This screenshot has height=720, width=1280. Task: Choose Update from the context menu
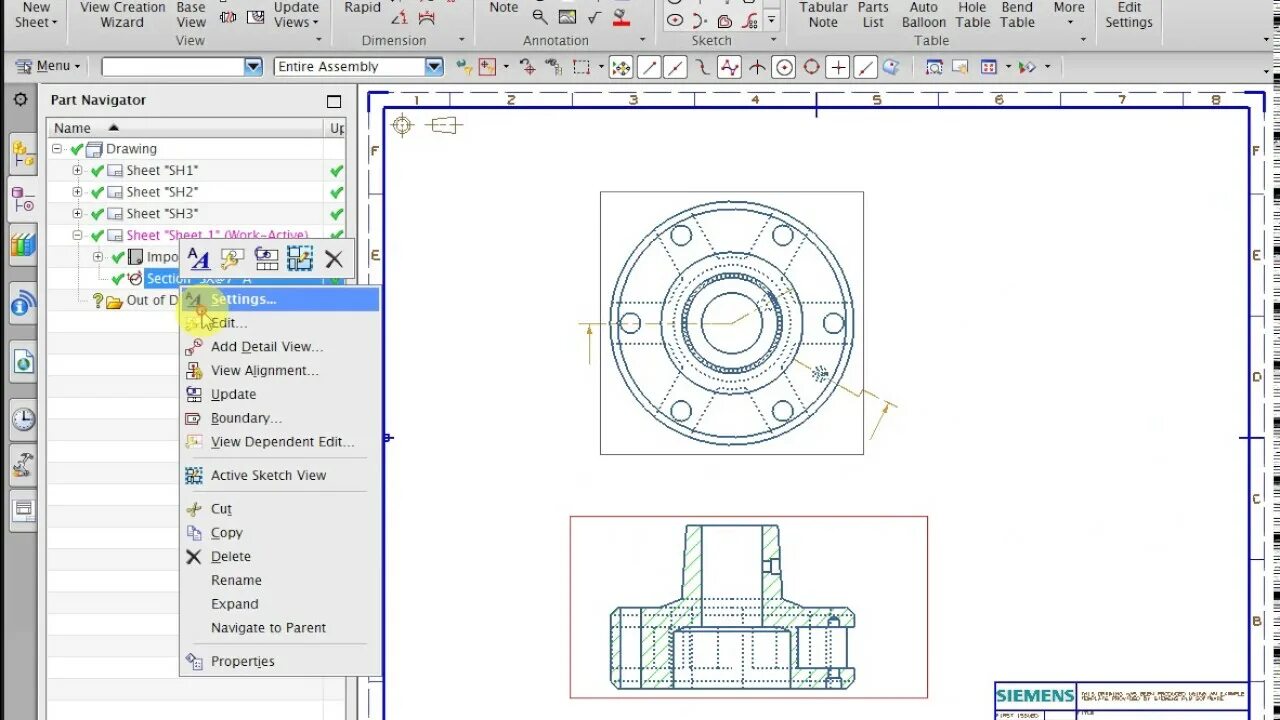[x=233, y=394]
